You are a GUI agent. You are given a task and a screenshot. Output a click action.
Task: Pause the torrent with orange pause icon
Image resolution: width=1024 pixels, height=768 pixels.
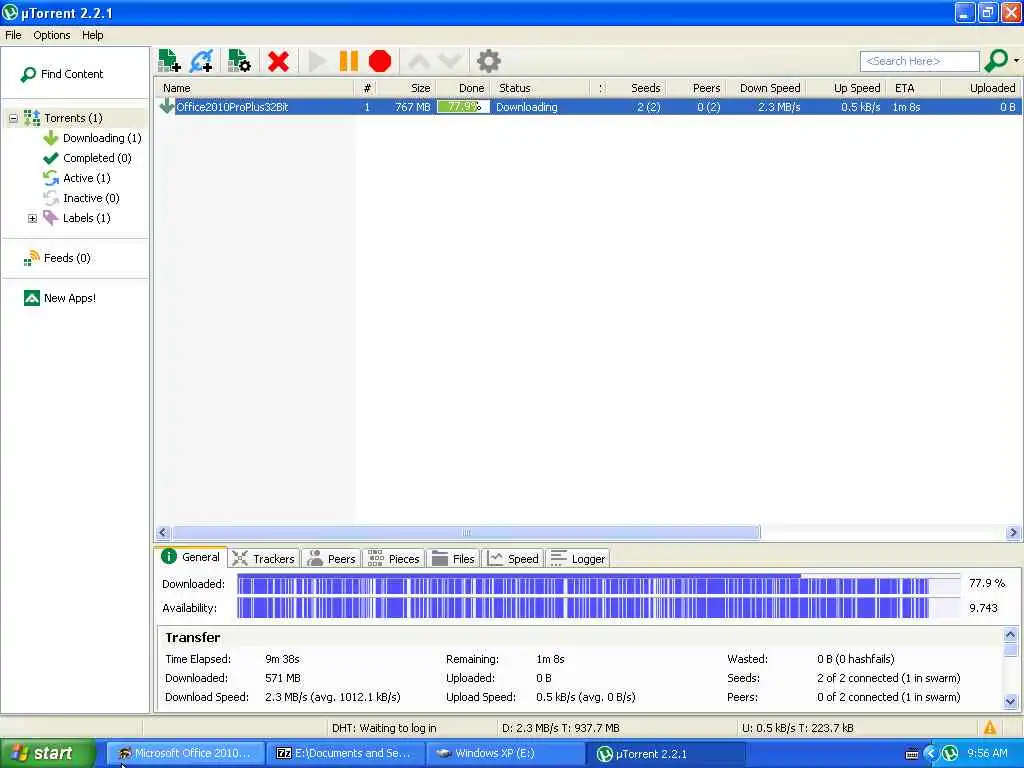tap(349, 61)
